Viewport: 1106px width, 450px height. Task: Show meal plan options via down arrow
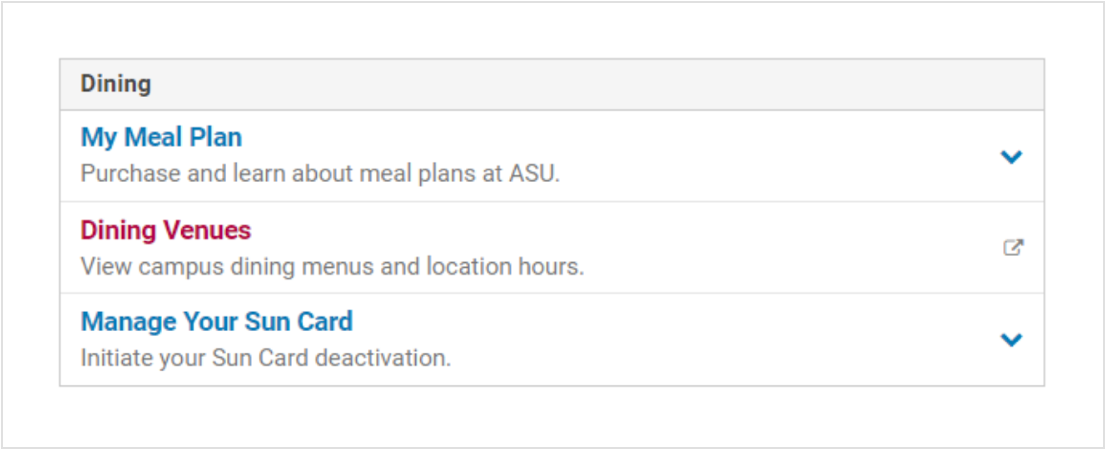click(1011, 157)
